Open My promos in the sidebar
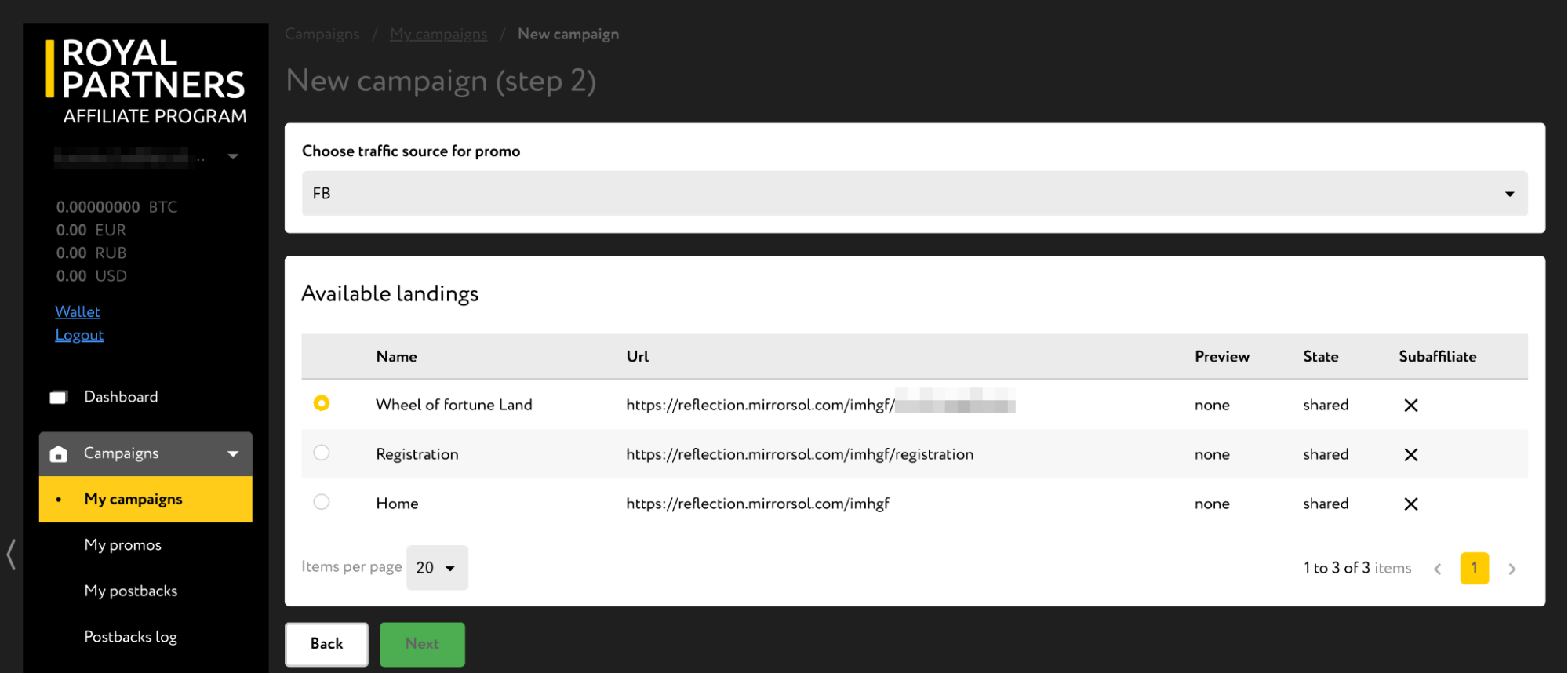This screenshot has height=673, width=1568. click(x=123, y=545)
